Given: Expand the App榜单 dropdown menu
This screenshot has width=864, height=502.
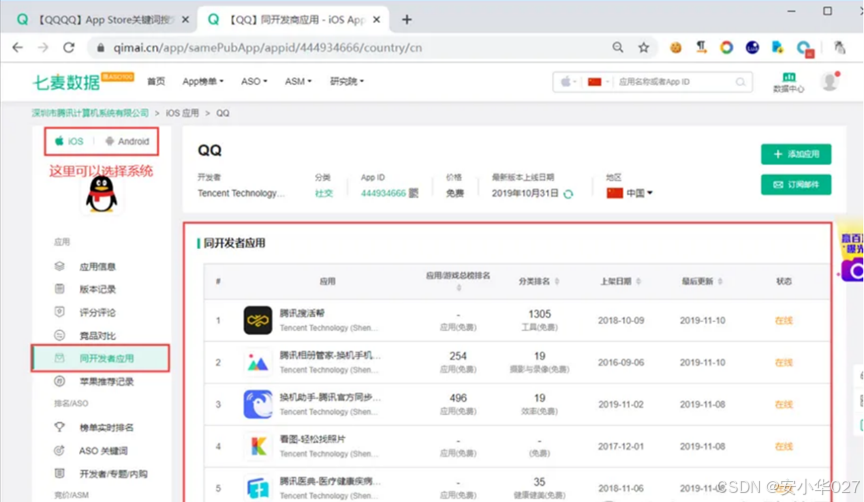Looking at the screenshot, I should click(x=203, y=82).
